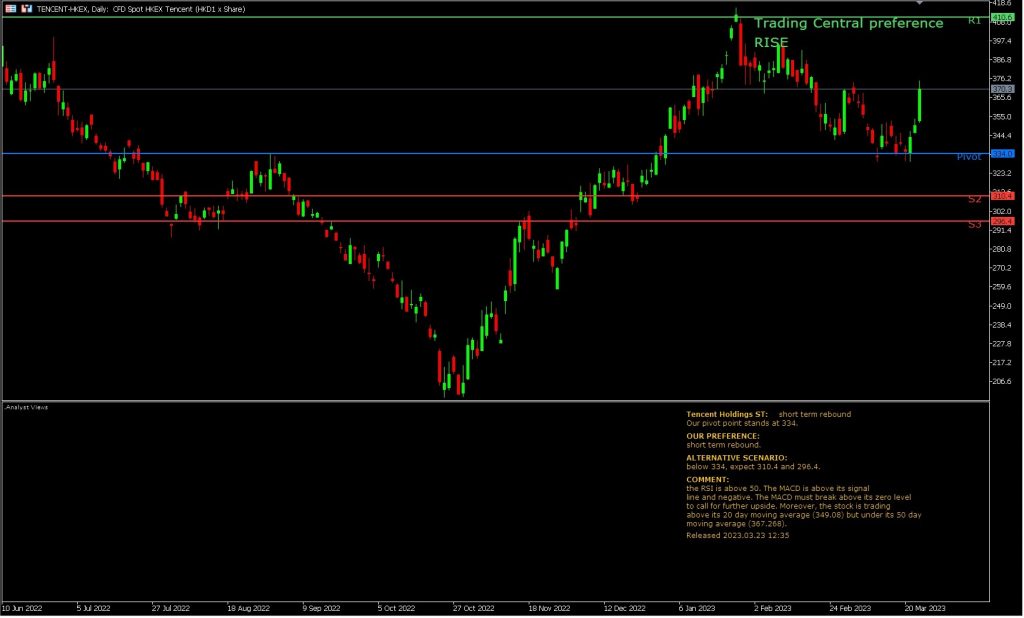Click the R1 line label

(x=974, y=21)
